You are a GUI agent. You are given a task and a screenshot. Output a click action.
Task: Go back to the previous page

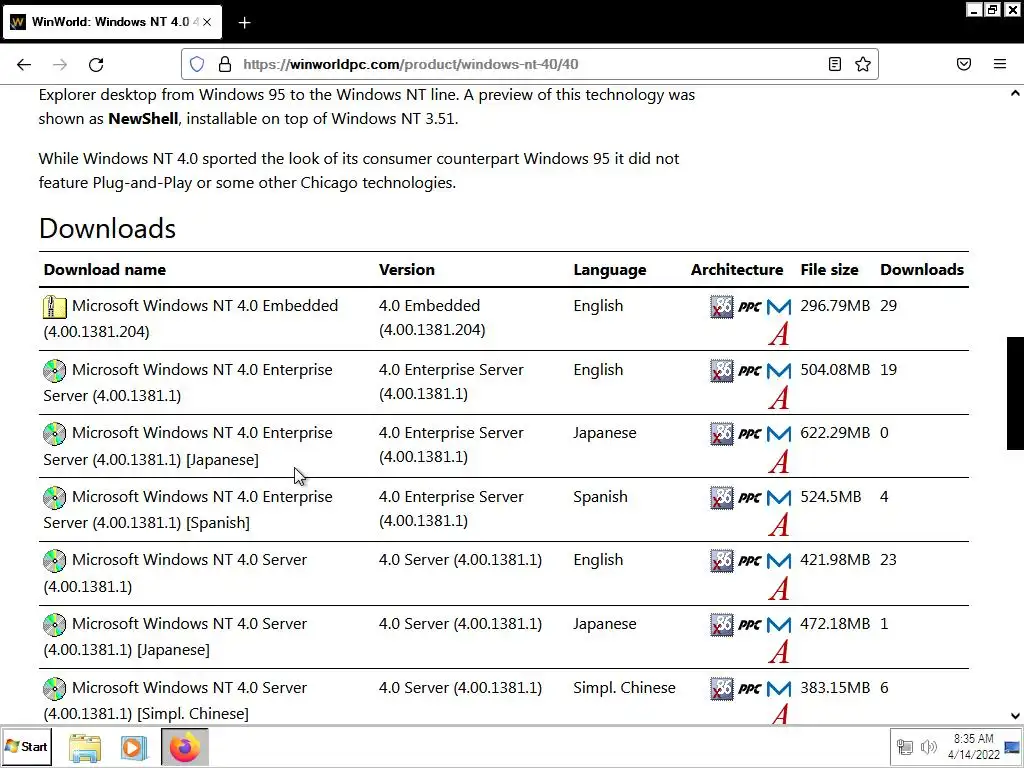coord(24,64)
